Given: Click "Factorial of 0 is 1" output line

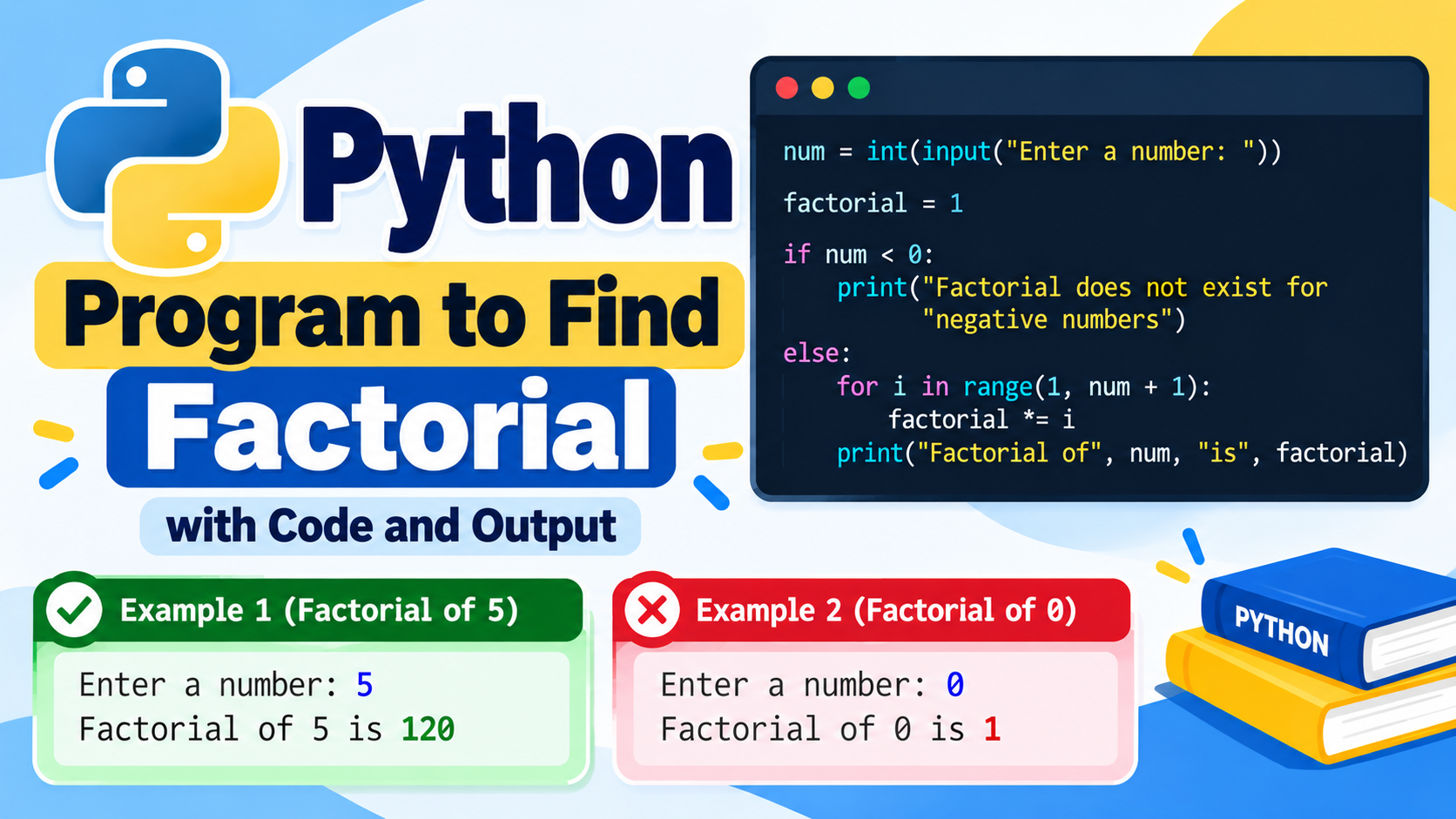Looking at the screenshot, I should pos(830,728).
